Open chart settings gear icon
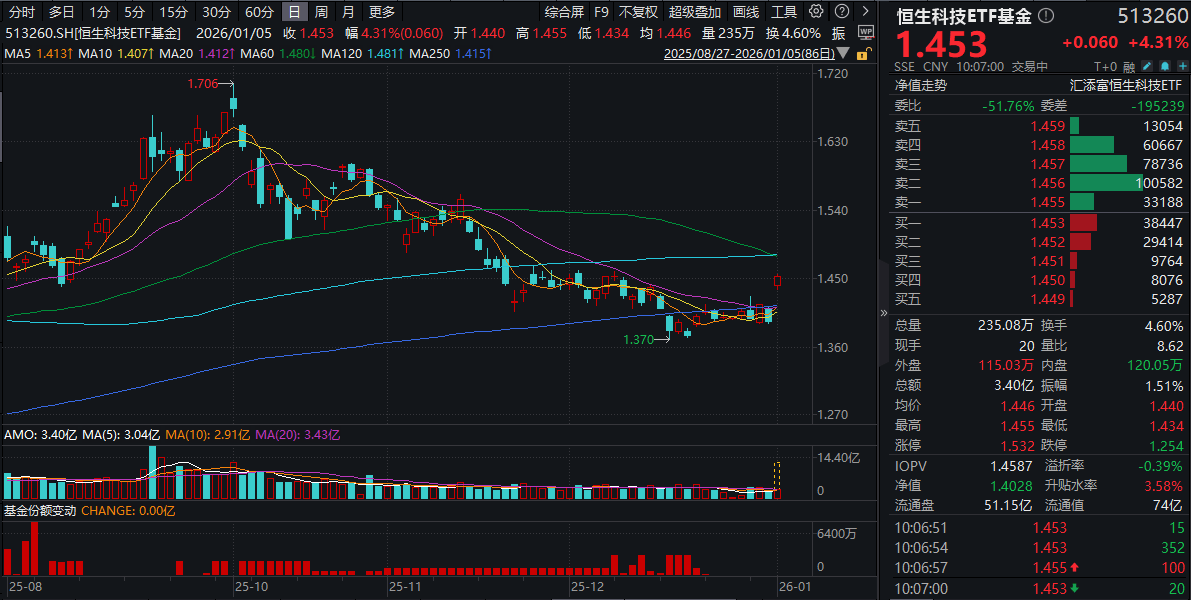This screenshot has width=1191, height=600. (817, 12)
